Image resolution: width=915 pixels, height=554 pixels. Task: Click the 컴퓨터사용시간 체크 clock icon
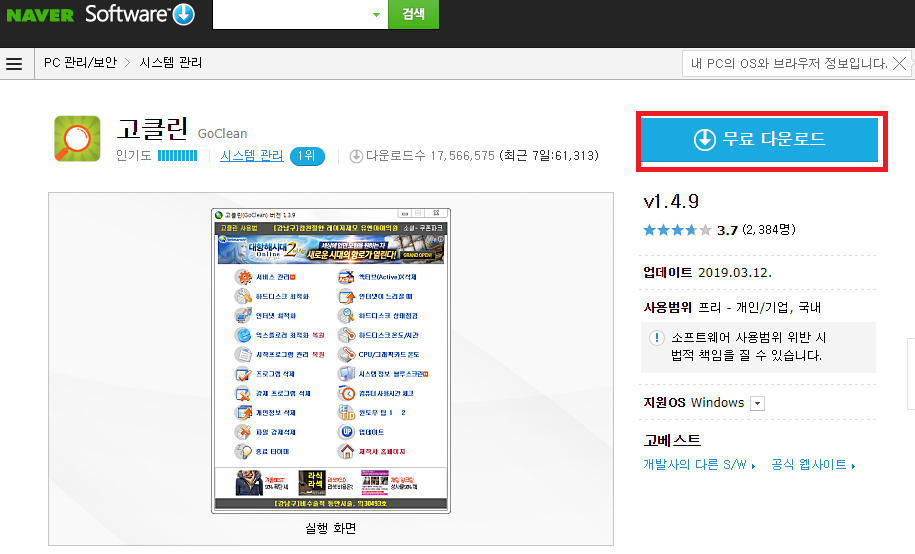tap(347, 393)
